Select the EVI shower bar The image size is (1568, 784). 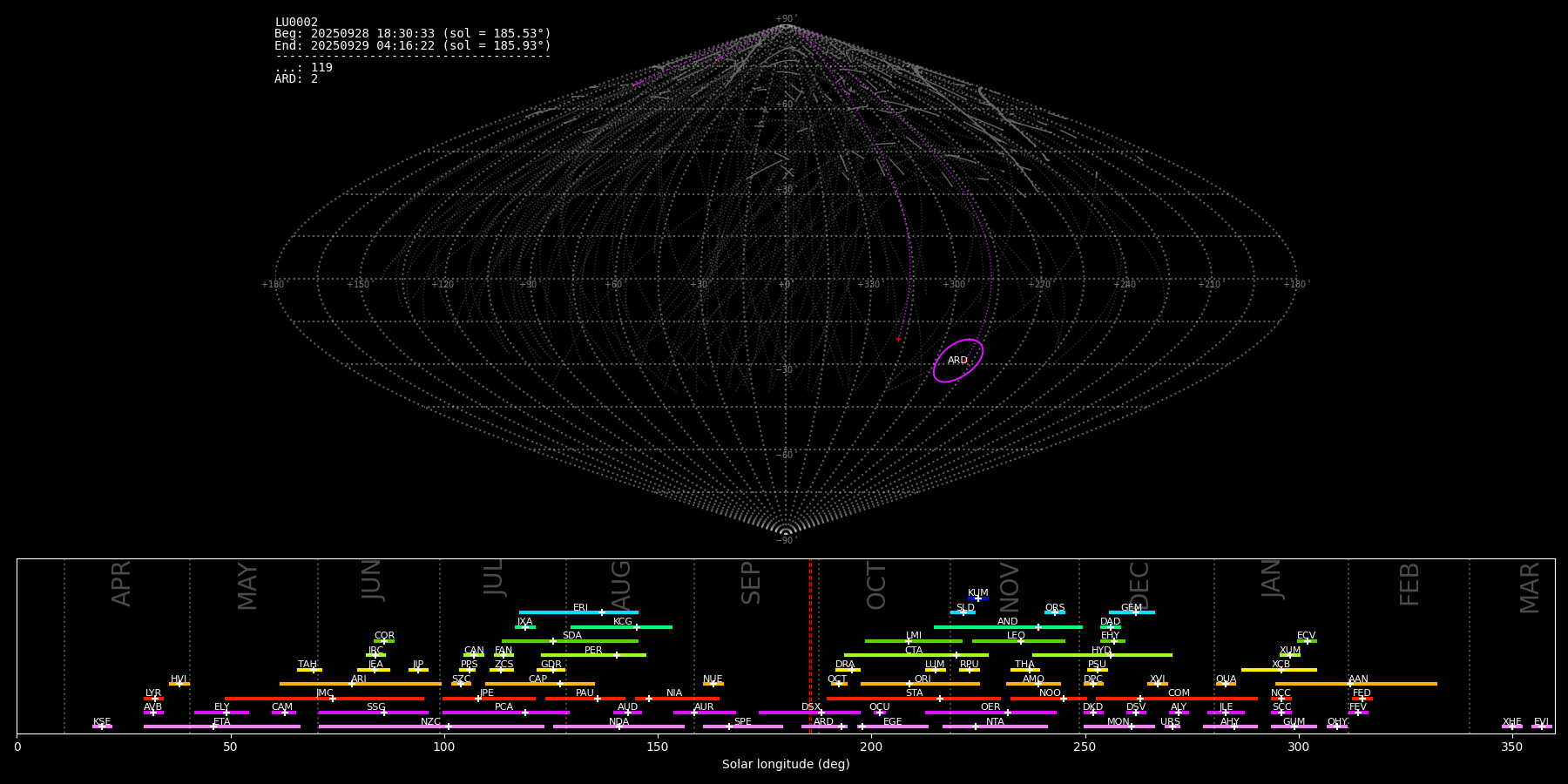click(1541, 727)
